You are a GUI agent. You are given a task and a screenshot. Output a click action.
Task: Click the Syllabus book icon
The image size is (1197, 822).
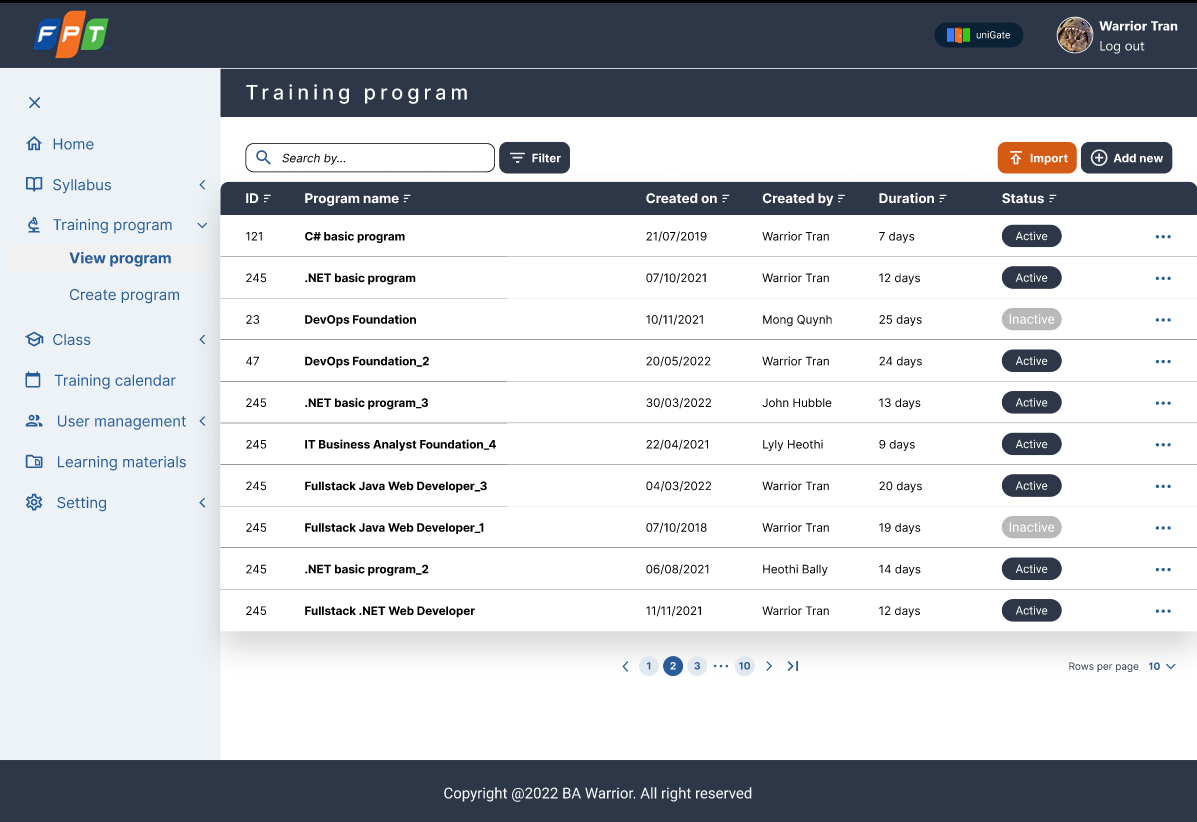pyautogui.click(x=34, y=184)
